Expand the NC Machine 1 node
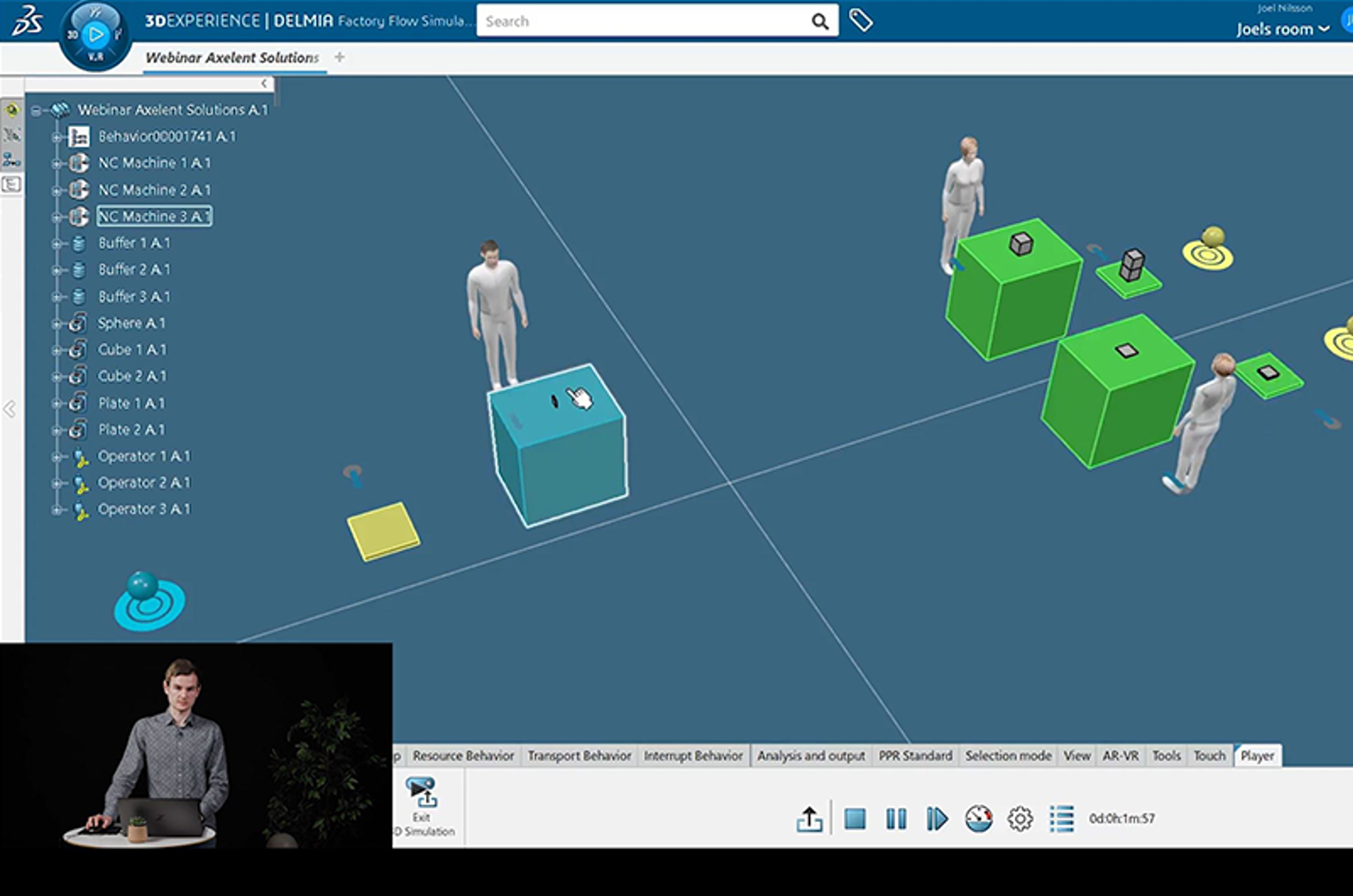The image size is (1353, 896). pos(56,163)
